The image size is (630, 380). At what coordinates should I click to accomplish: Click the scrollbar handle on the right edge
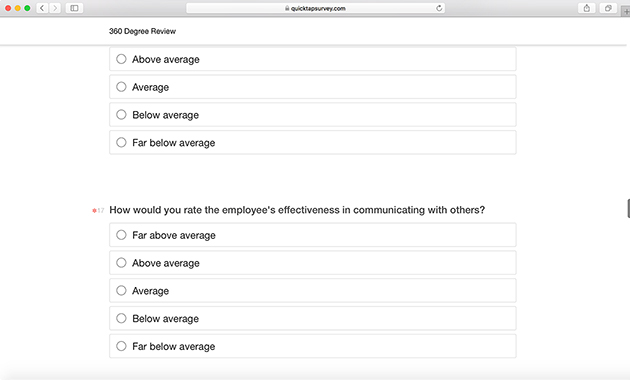tap(628, 208)
